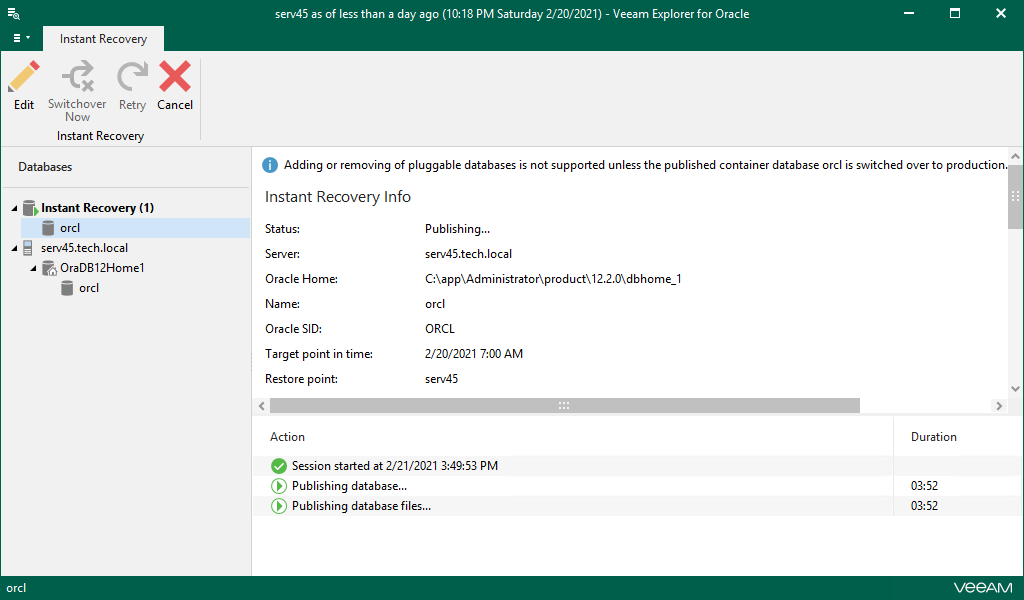Click the horizontal scroll-right arrow
Image resolution: width=1024 pixels, height=600 pixels.
click(x=999, y=405)
